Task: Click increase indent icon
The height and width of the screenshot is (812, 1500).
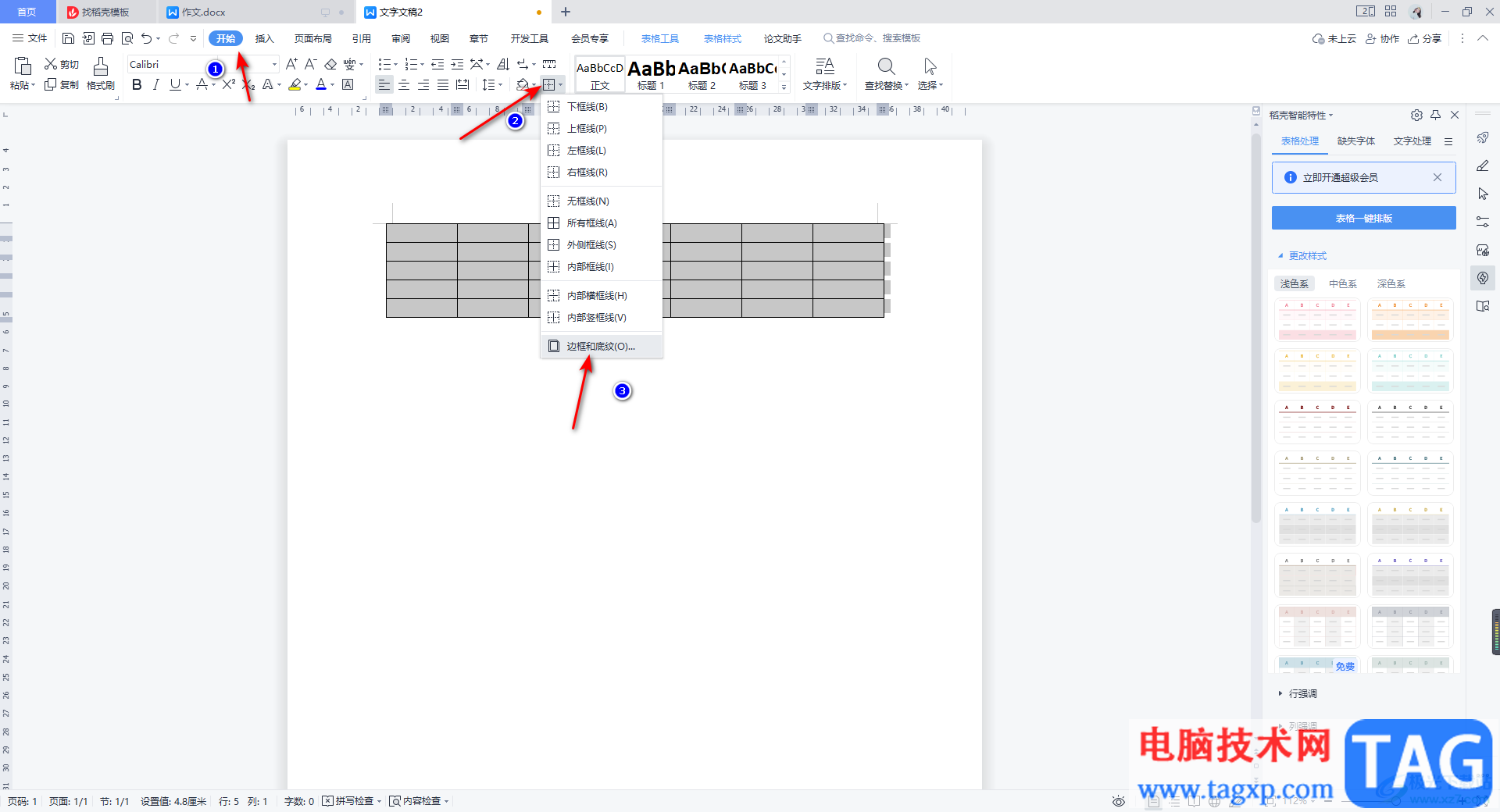Action: 457,64
